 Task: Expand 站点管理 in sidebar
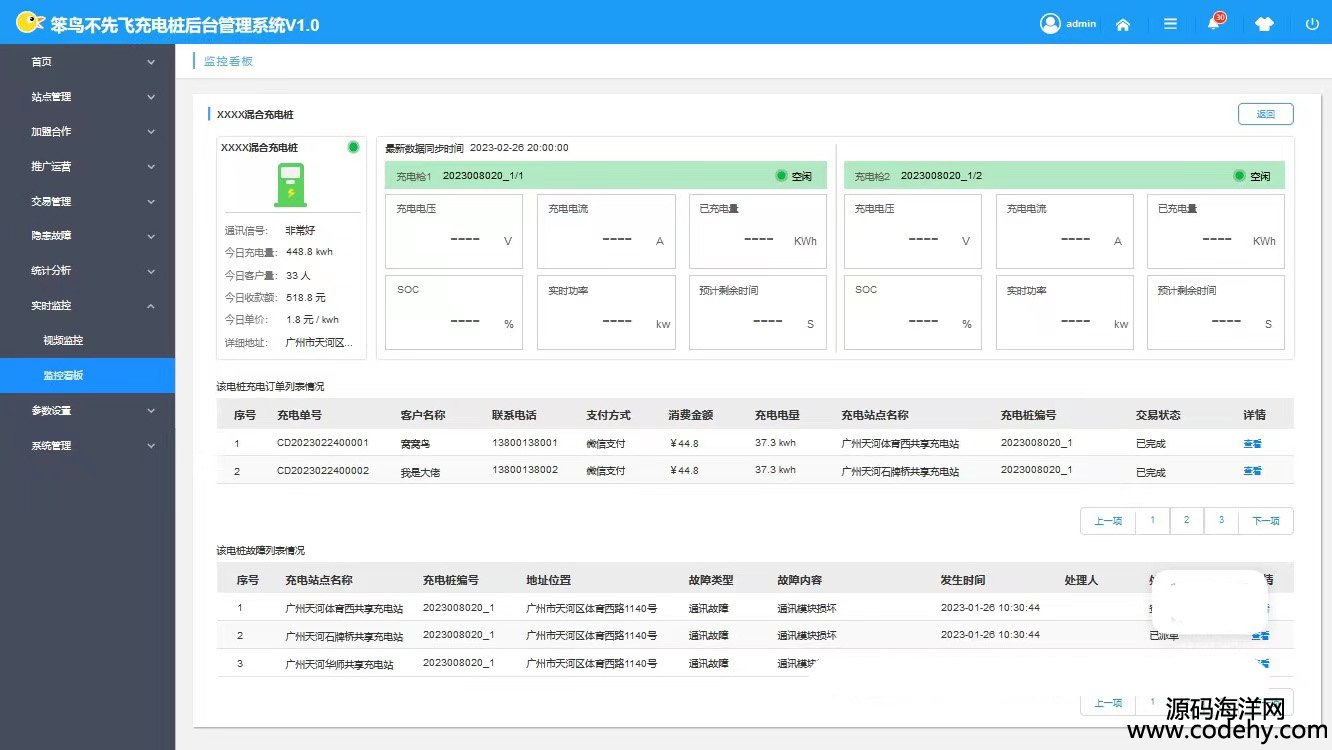tap(87, 97)
